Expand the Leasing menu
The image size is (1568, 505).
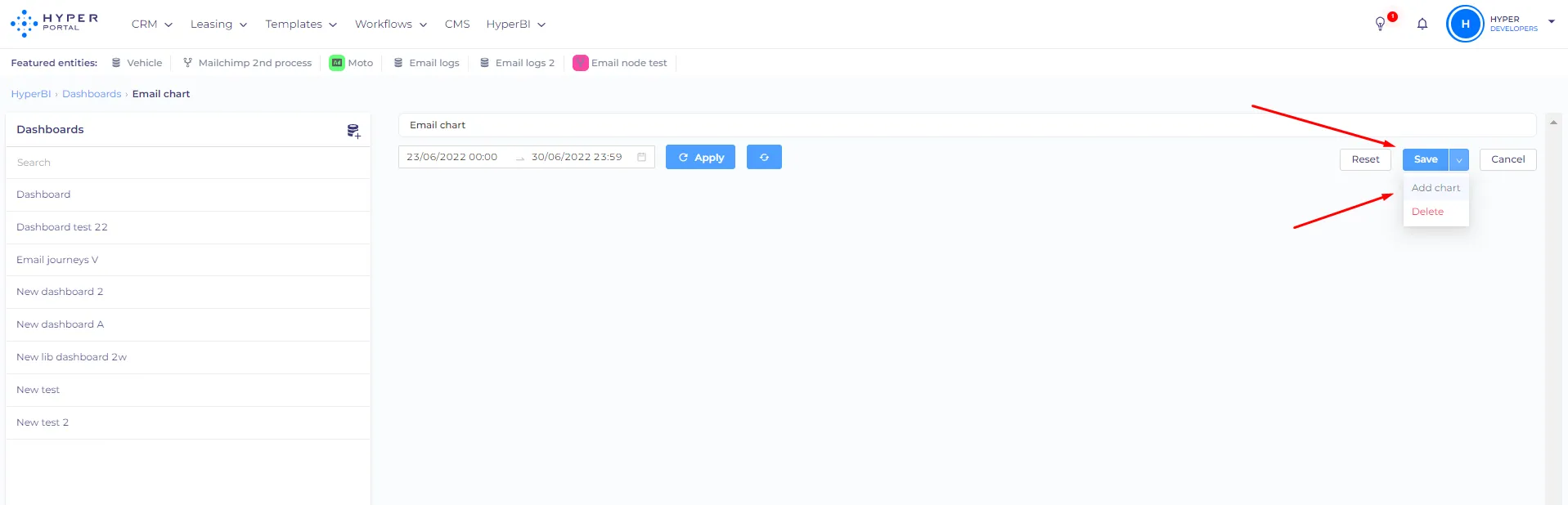tap(218, 25)
